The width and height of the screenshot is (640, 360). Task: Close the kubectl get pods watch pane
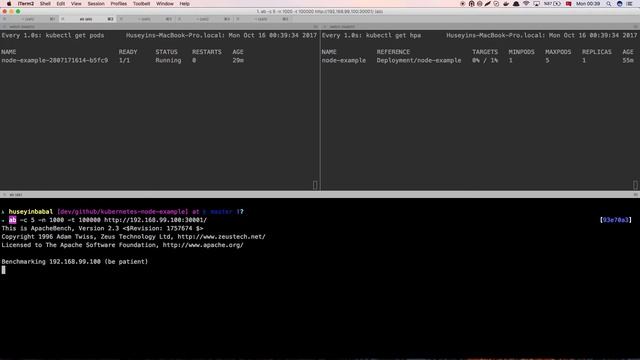(4, 27)
